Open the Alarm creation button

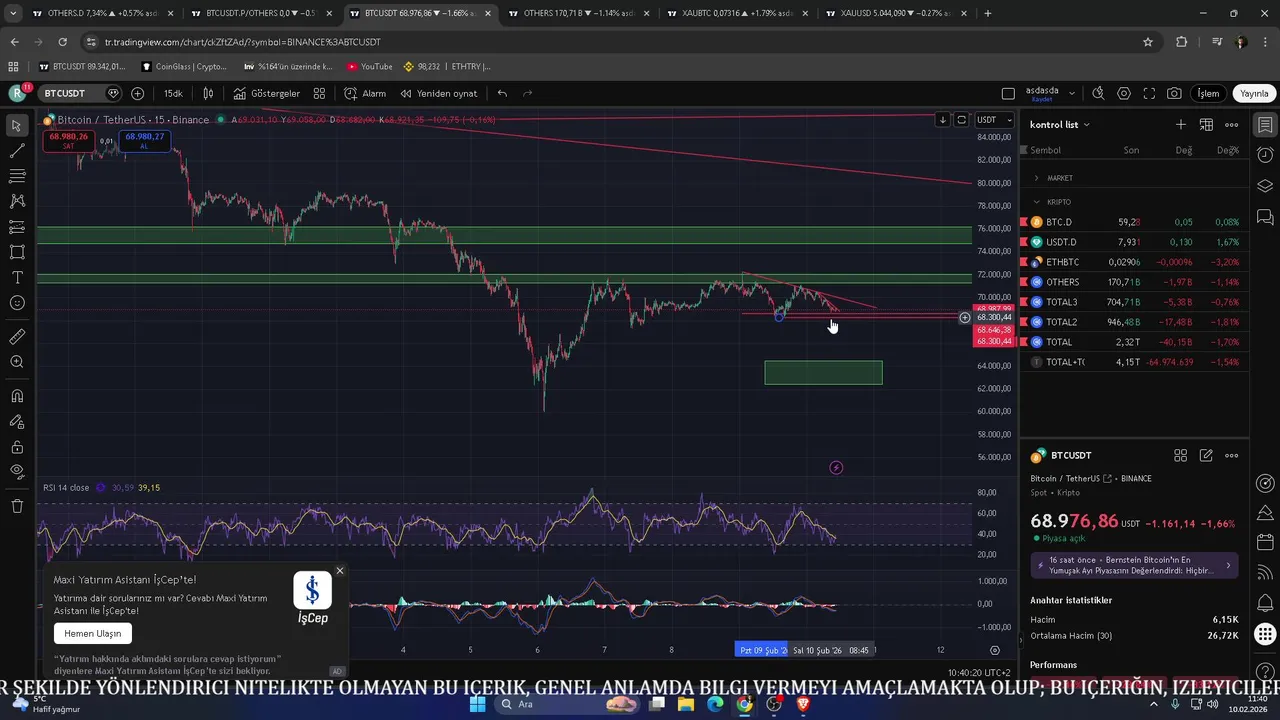[x=365, y=93]
